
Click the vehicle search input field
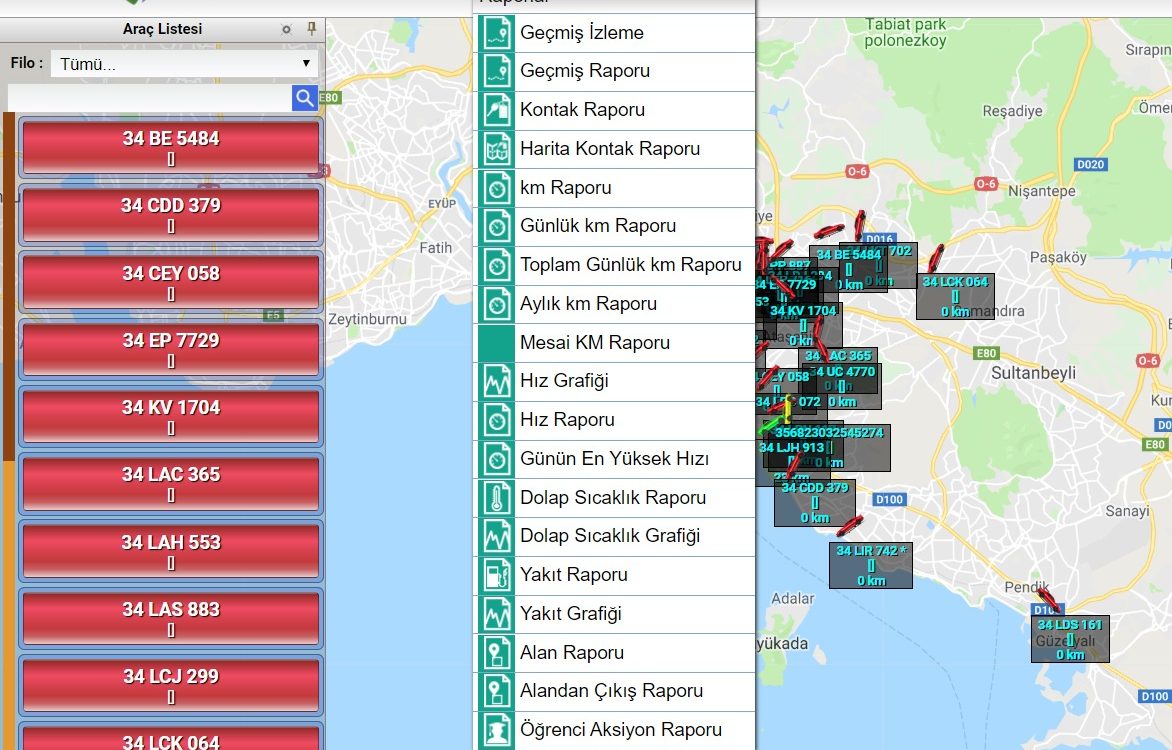point(149,98)
